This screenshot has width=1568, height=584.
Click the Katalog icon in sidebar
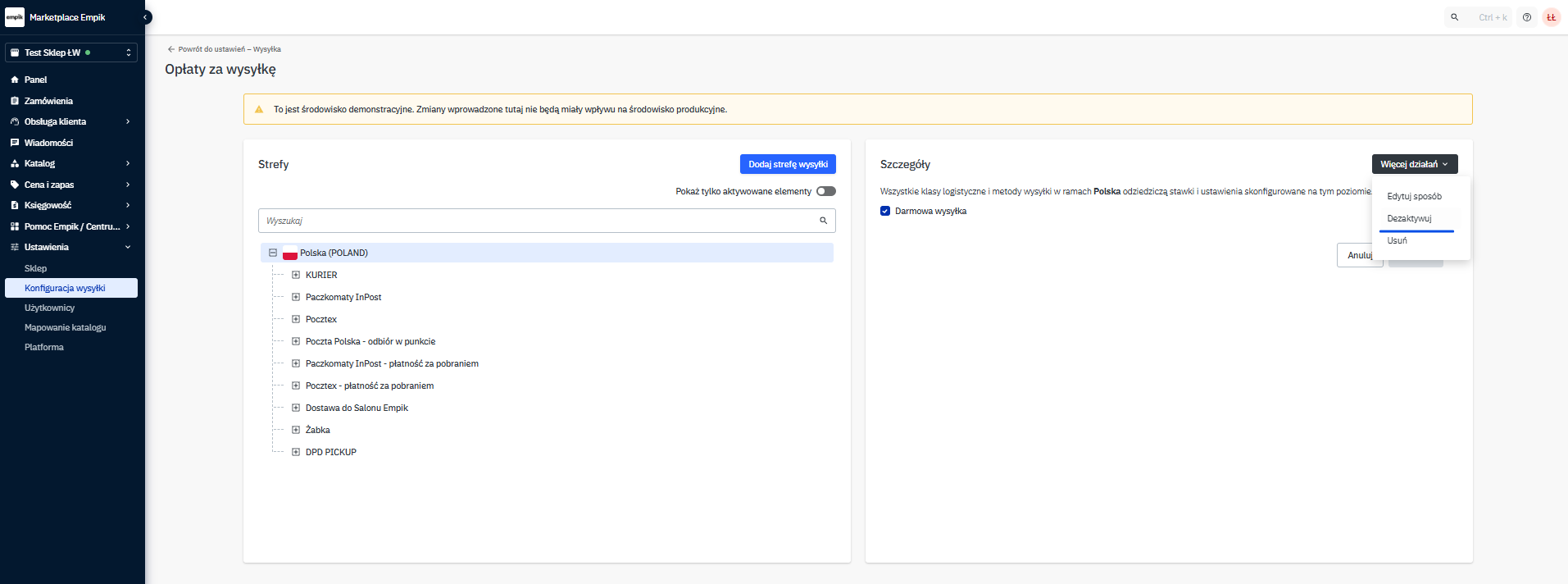(x=15, y=164)
